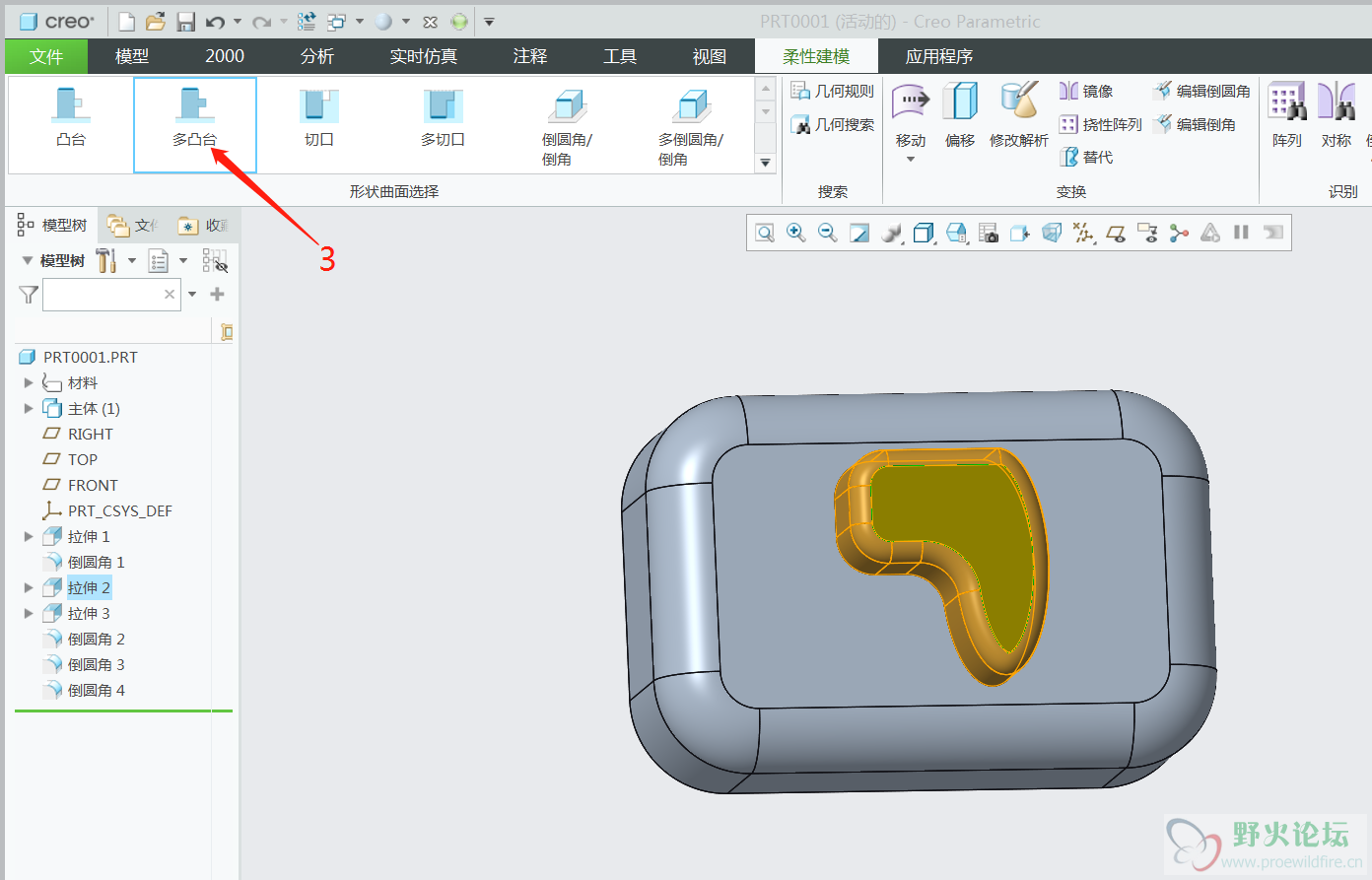Expand the 主体 (1) tree node
1372x880 pixels.
coord(29,408)
